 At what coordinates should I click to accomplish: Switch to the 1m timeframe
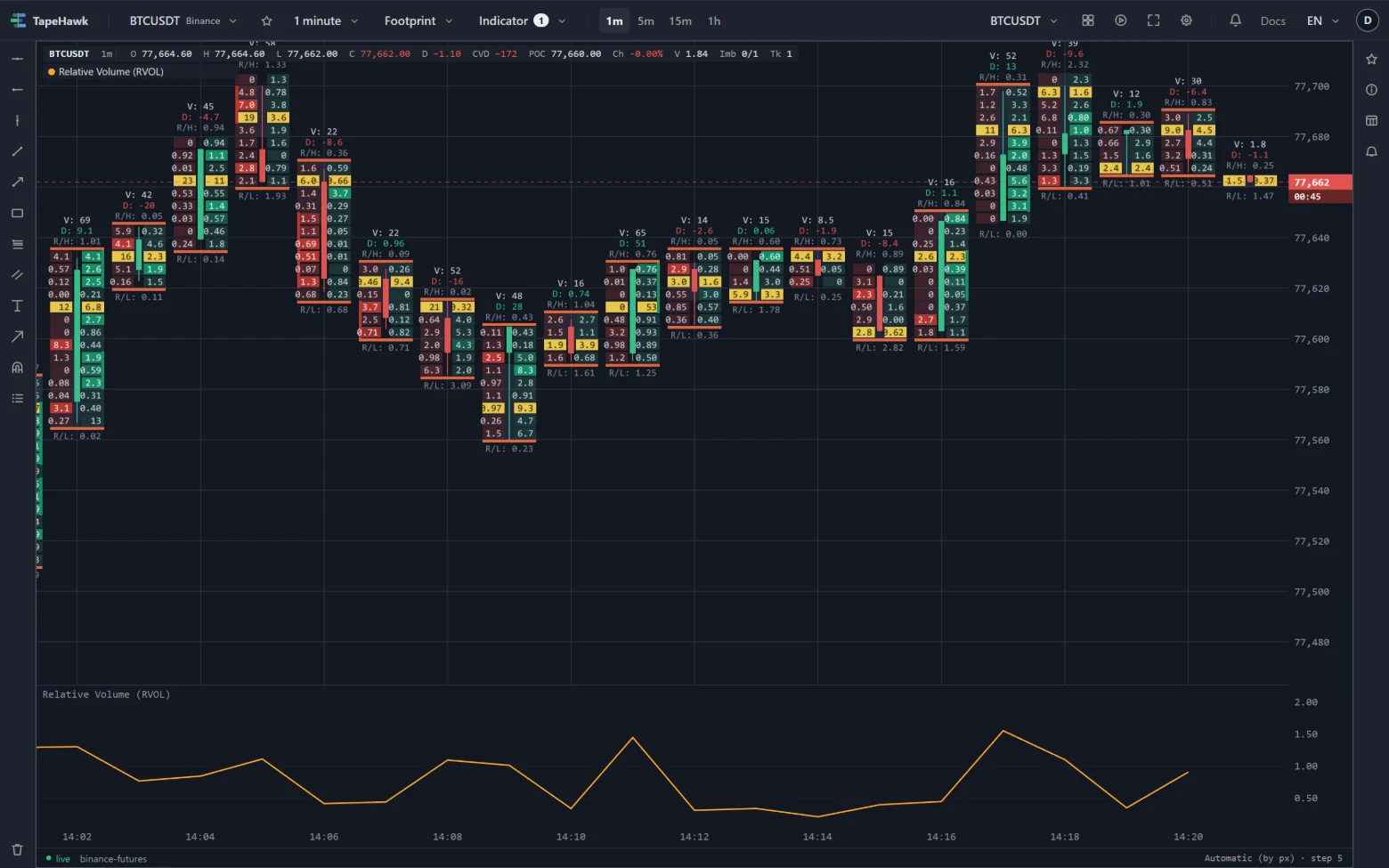coord(614,20)
